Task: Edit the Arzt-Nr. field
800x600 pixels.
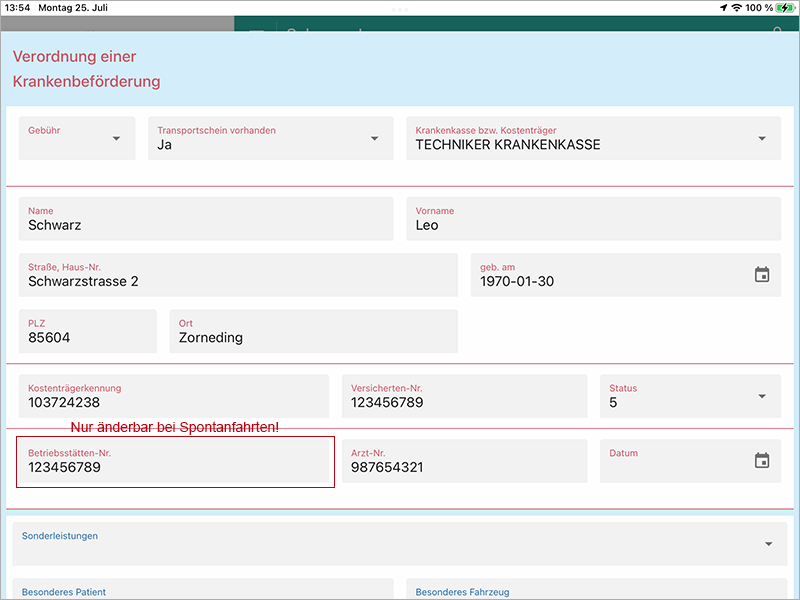Action: point(464,461)
